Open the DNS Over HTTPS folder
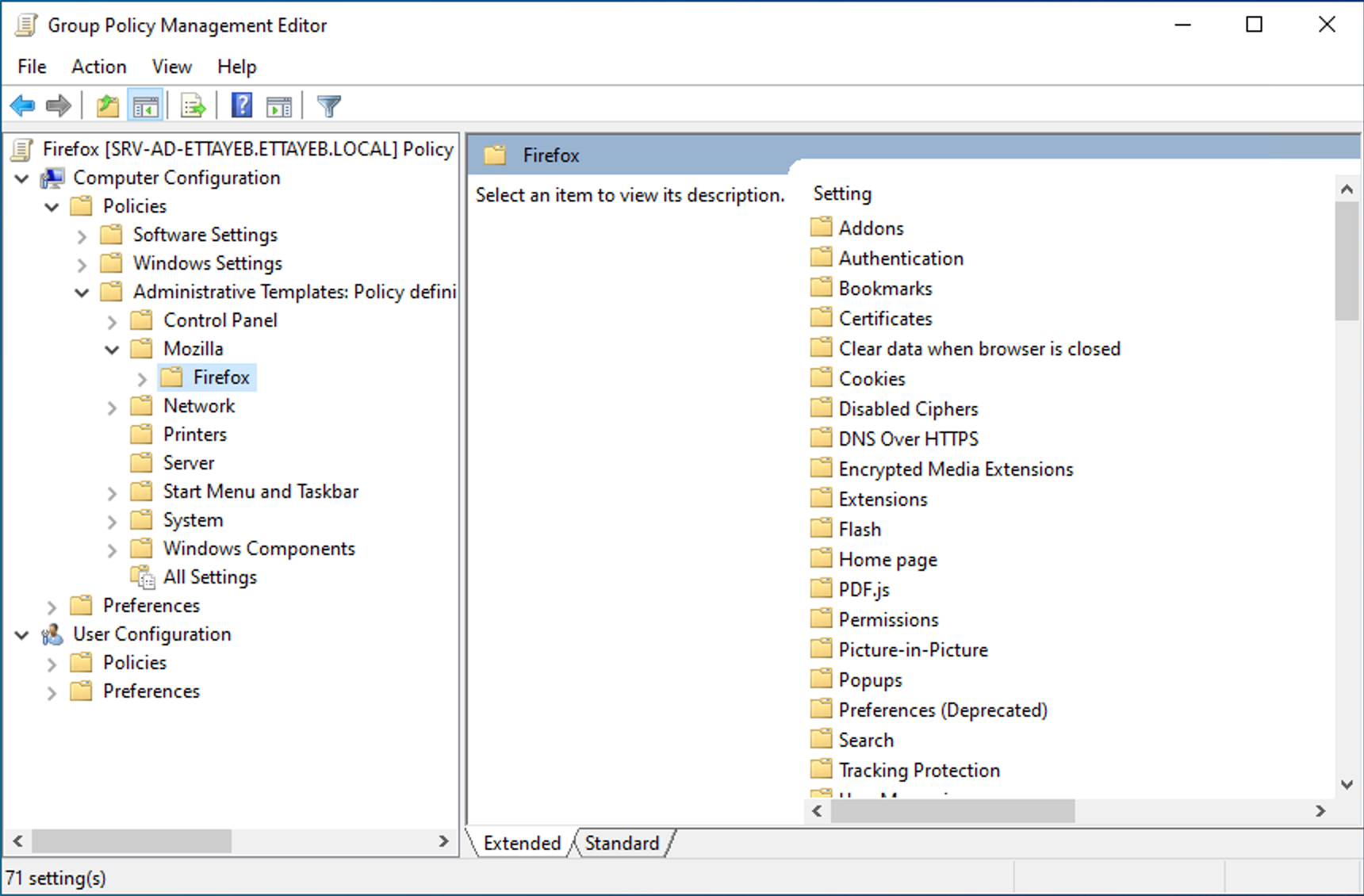 [x=909, y=439]
